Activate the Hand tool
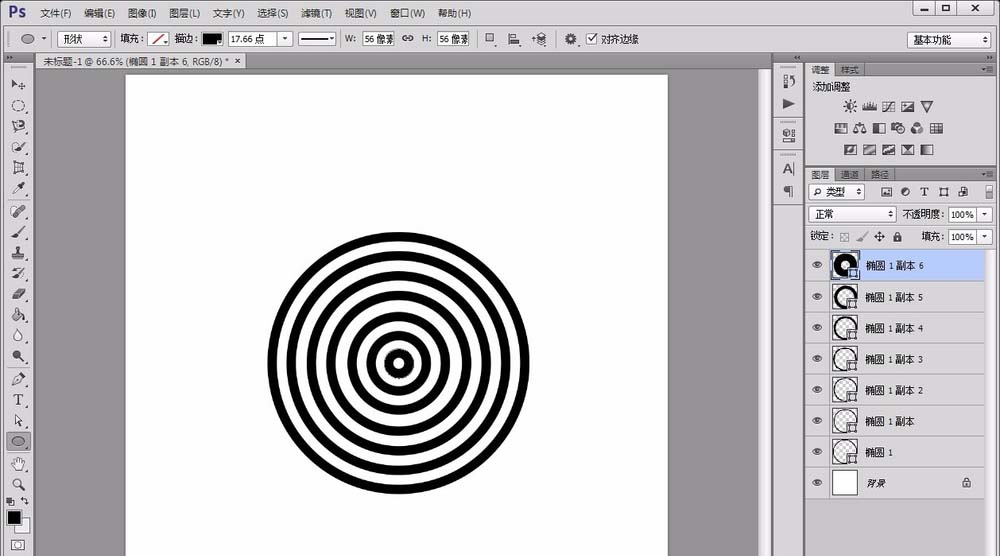This screenshot has width=1000, height=556. (18, 464)
